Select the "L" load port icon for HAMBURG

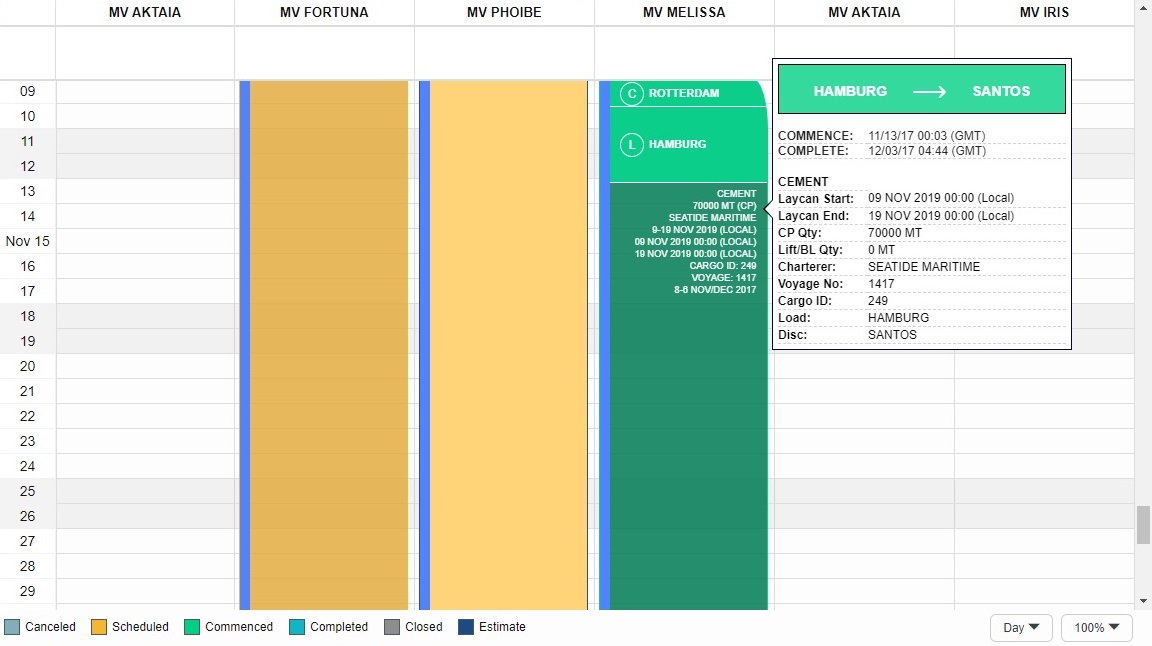[x=631, y=144]
